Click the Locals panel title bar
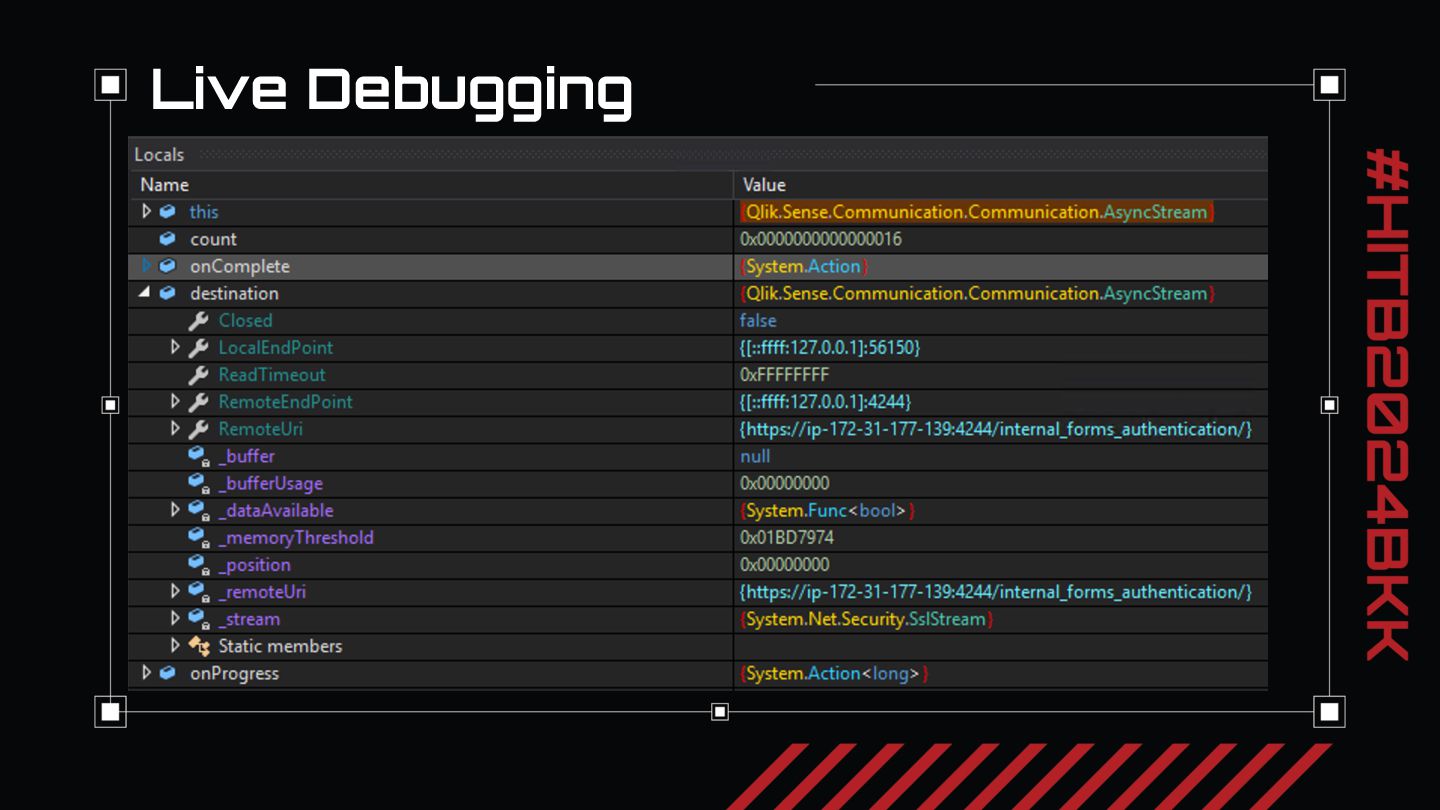1440x810 pixels. 698,155
